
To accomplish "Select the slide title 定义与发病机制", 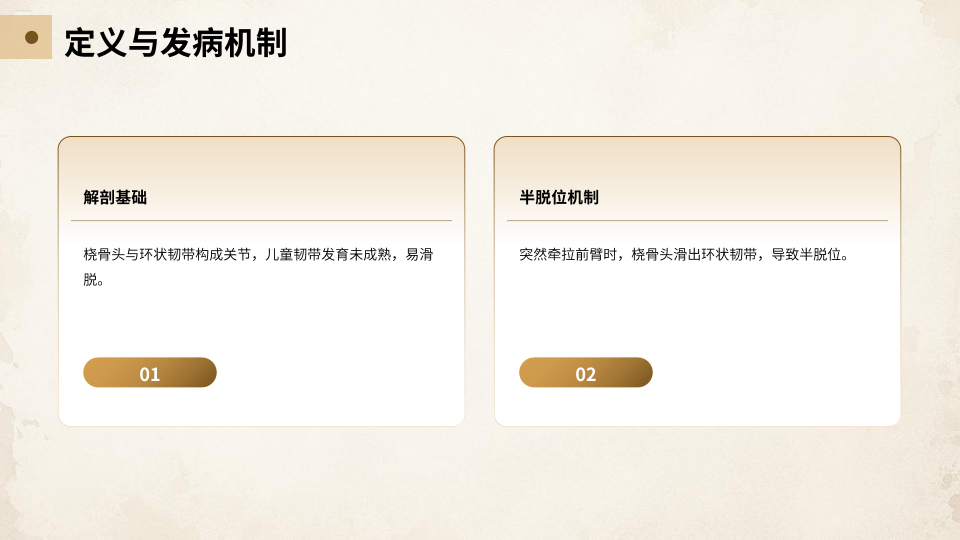I will [175, 43].
